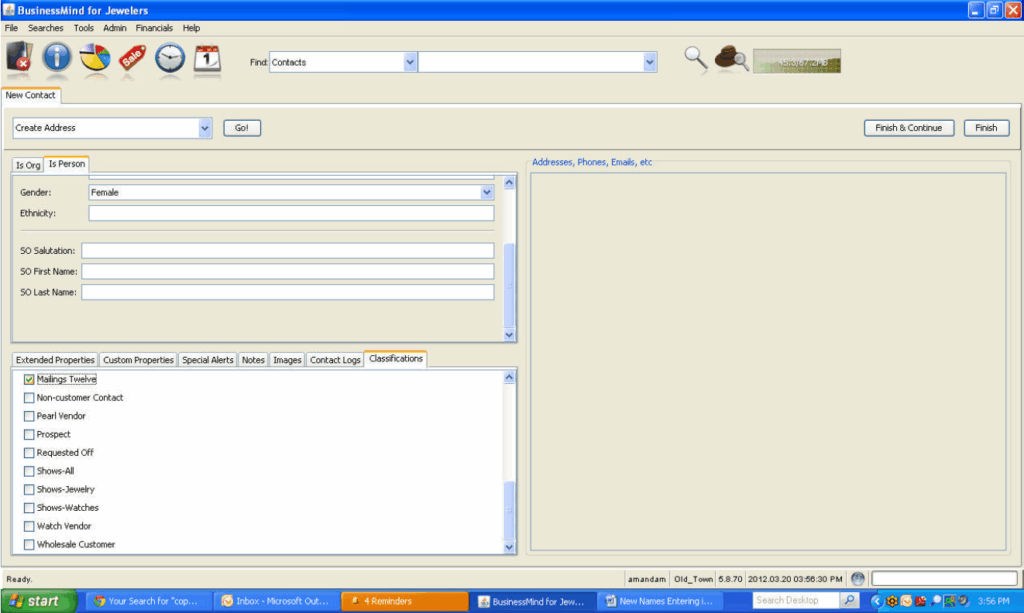The height and width of the screenshot is (613, 1024).
Task: Open the Special Alerts tab
Action: [x=208, y=360]
